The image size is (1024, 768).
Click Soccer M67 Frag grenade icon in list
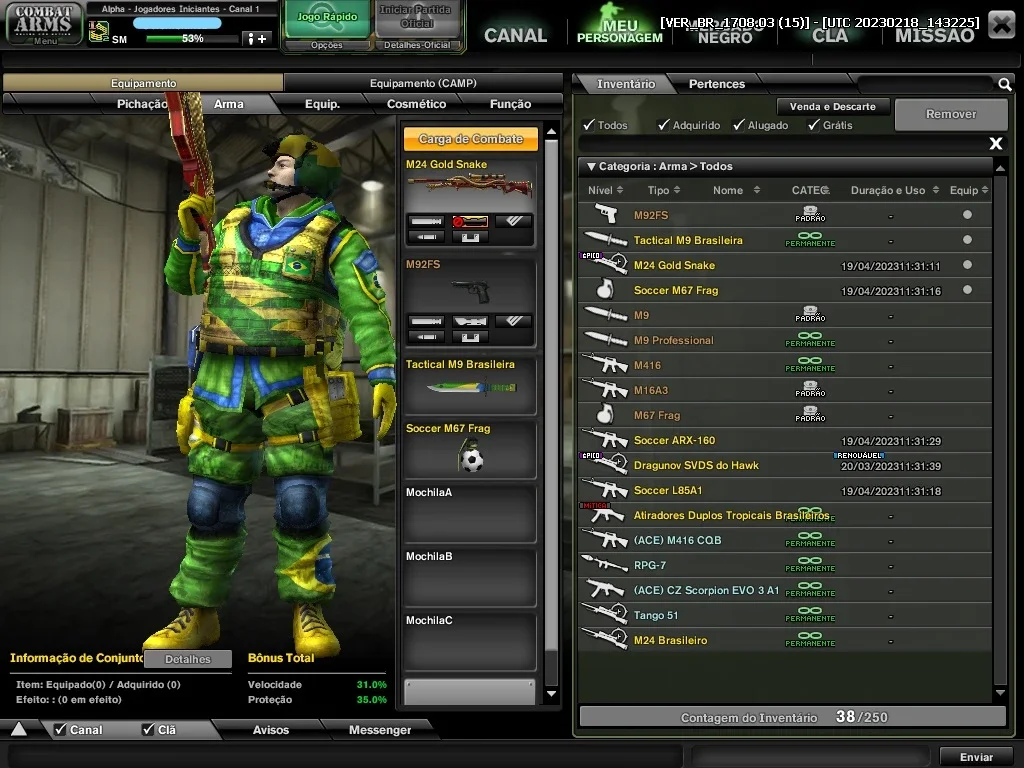pos(605,289)
